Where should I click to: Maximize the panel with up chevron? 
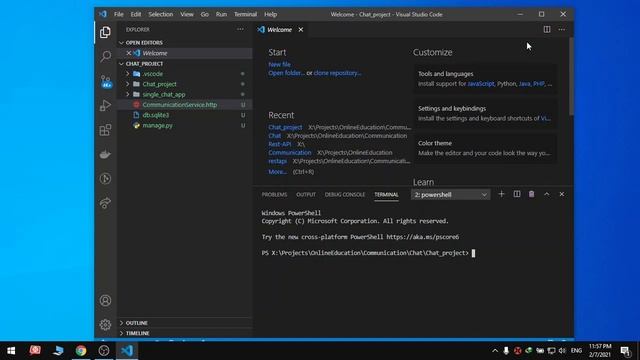coord(547,194)
